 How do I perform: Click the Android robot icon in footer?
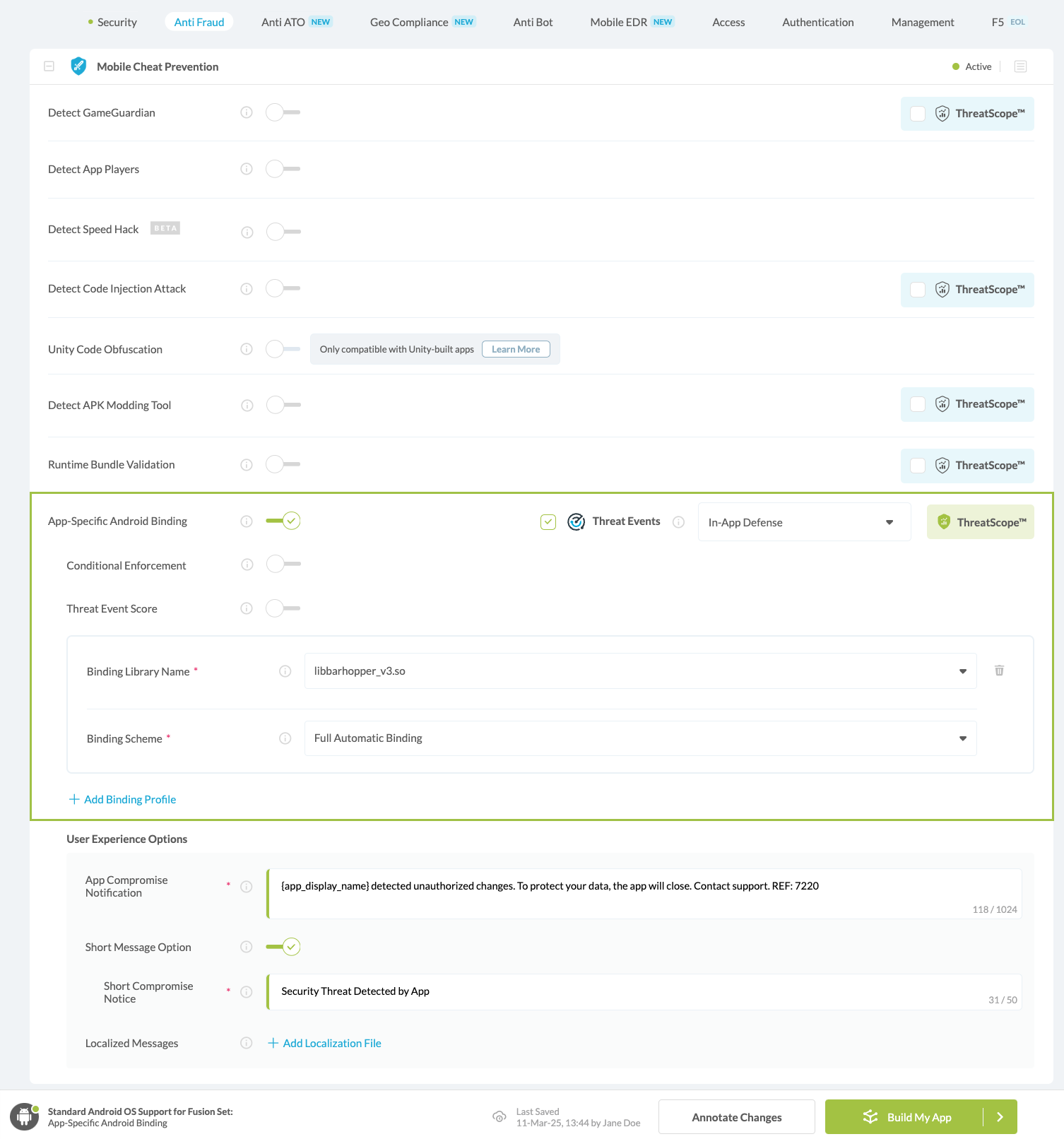click(25, 1117)
